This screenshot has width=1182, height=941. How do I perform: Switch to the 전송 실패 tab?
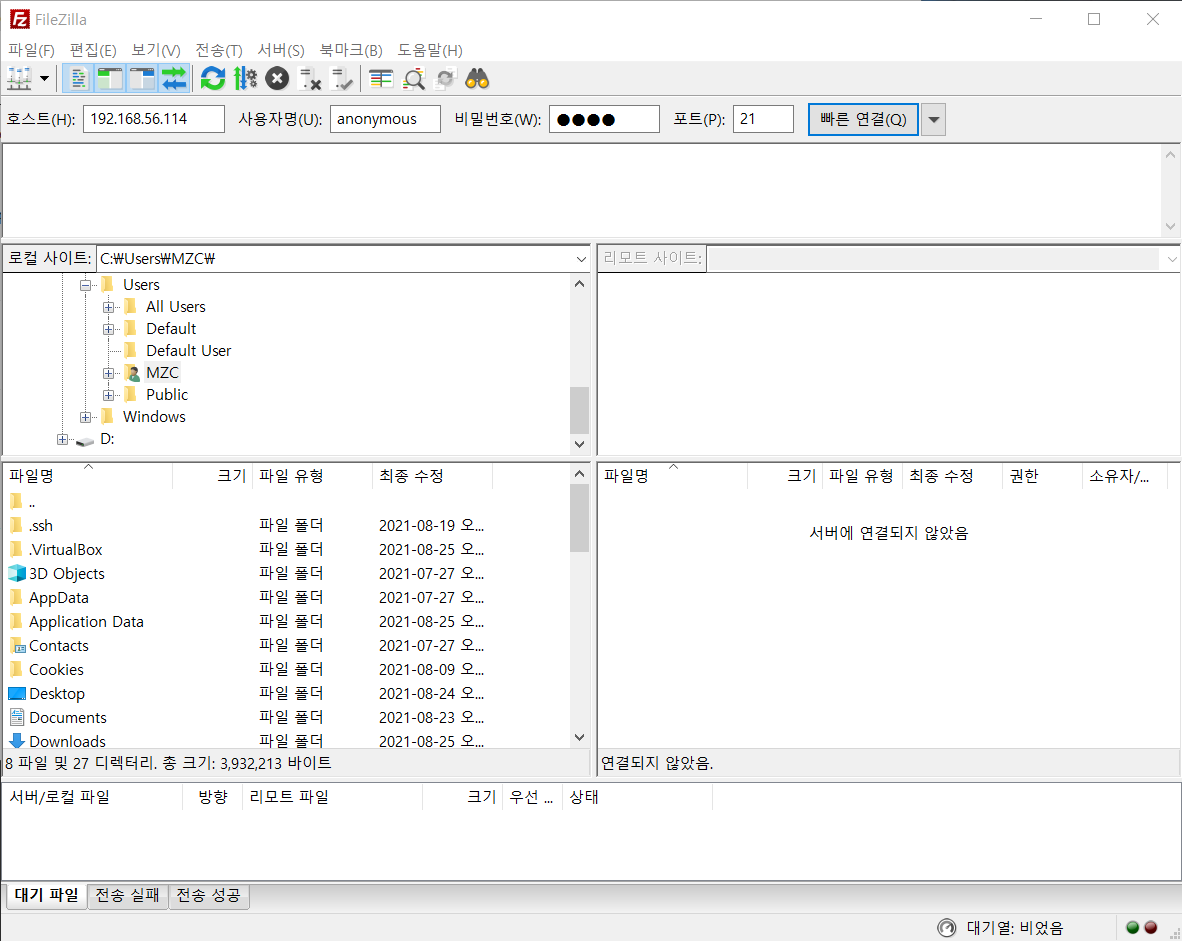(x=127, y=895)
